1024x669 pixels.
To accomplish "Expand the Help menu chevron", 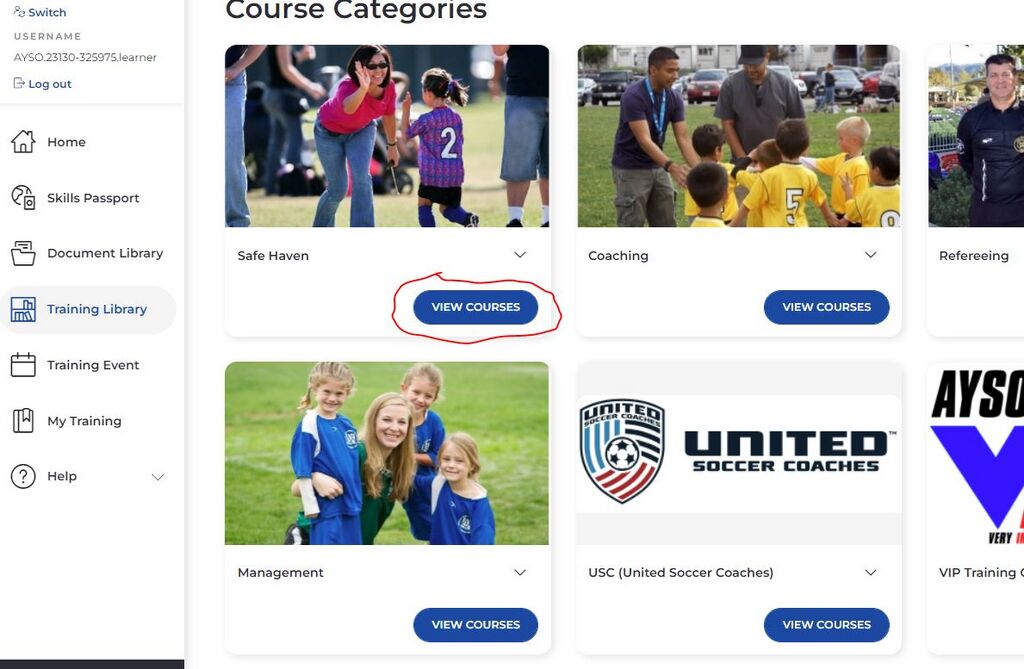I will (x=157, y=477).
